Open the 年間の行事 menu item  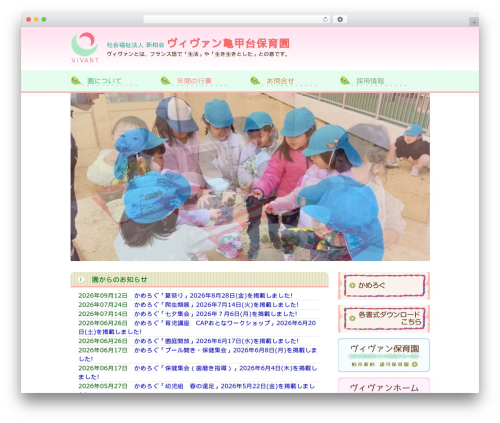point(194,81)
